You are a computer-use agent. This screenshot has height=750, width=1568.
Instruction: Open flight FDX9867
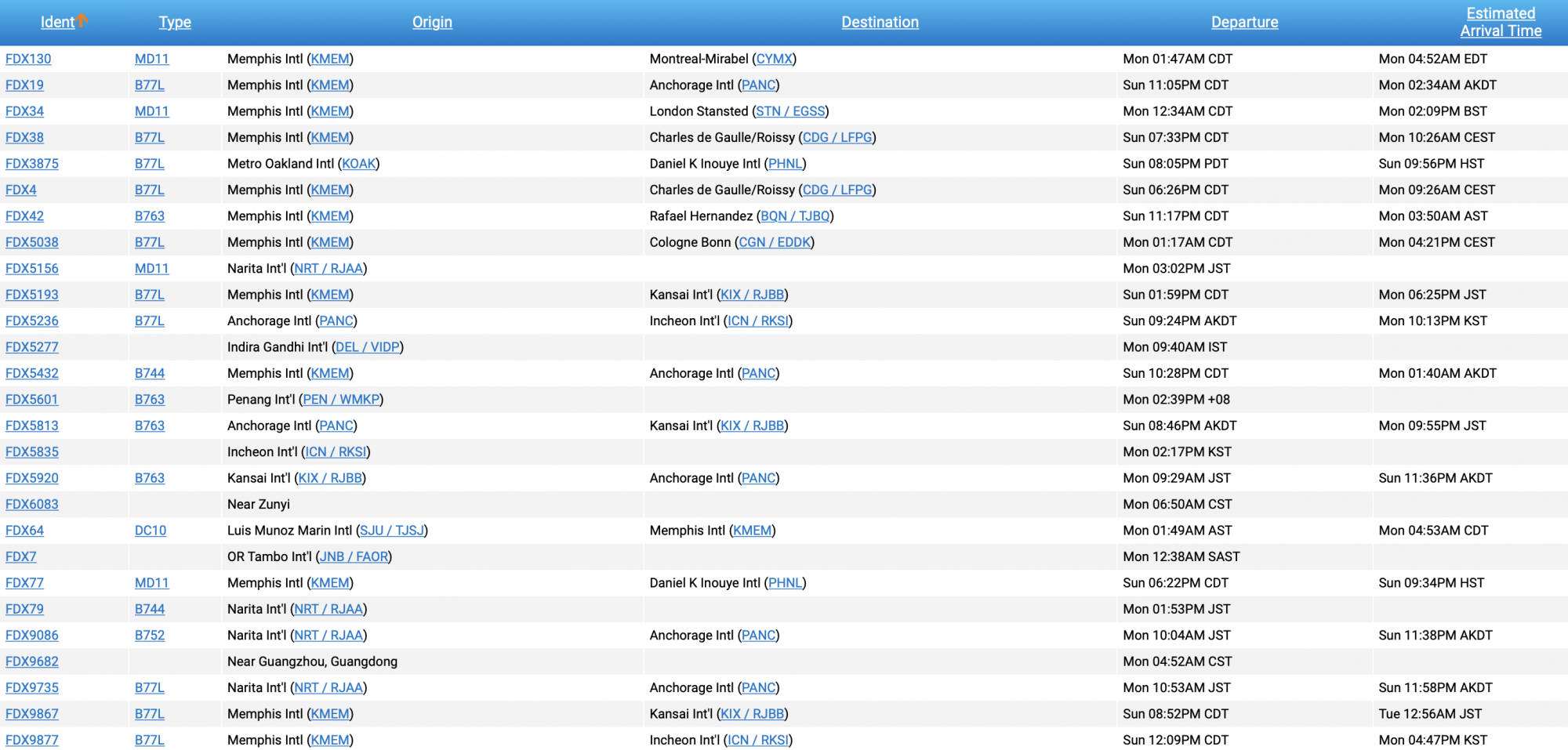32,714
